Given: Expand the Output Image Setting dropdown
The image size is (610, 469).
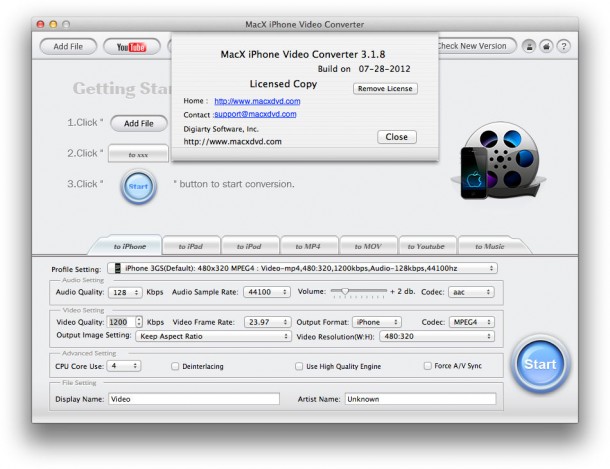Looking at the screenshot, I should point(214,336).
